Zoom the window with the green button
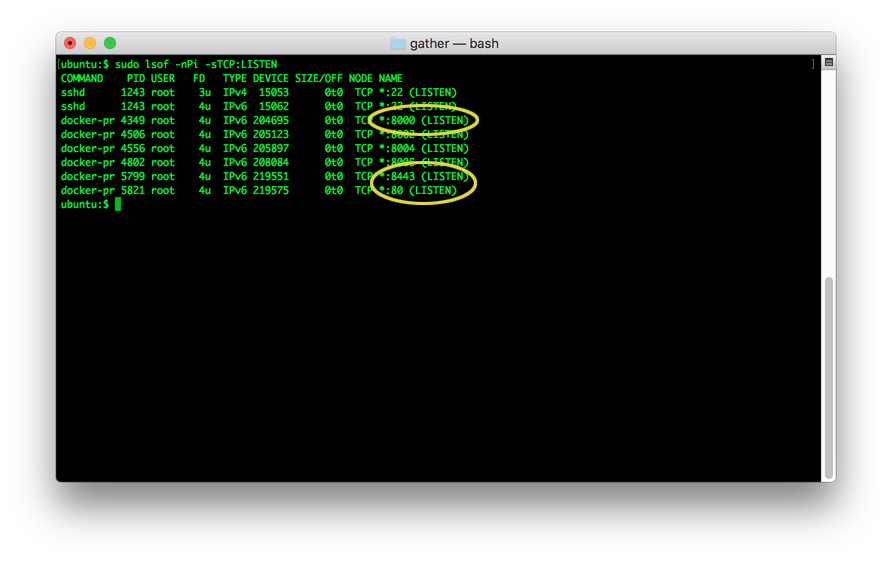Image resolution: width=892 pixels, height=562 pixels. [110, 43]
